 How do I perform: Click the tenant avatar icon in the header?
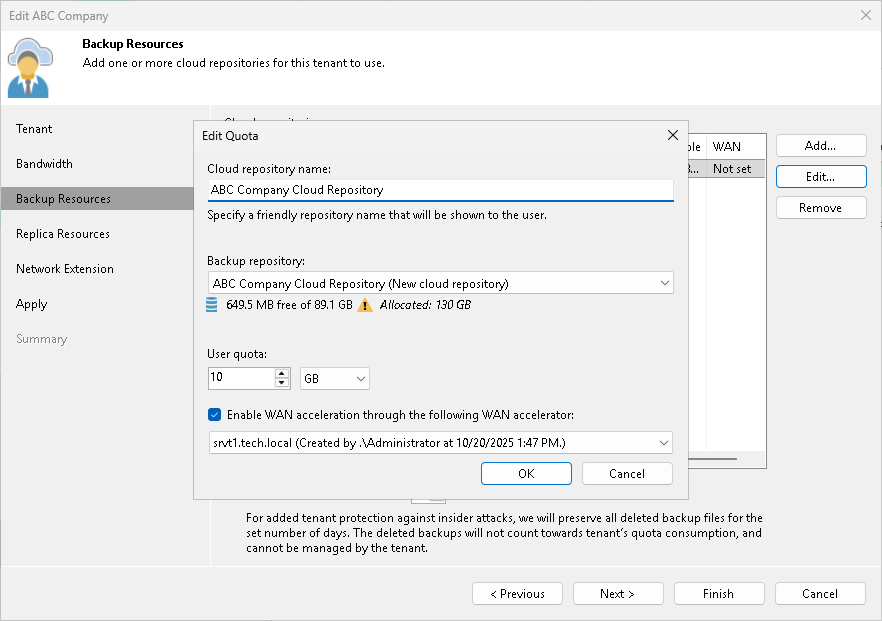coord(28,64)
